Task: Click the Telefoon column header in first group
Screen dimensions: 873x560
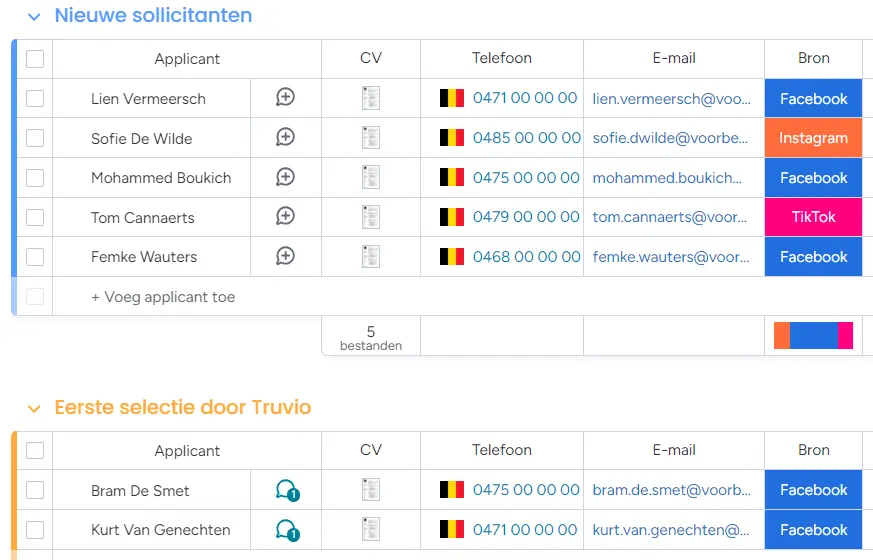Action: (502, 59)
